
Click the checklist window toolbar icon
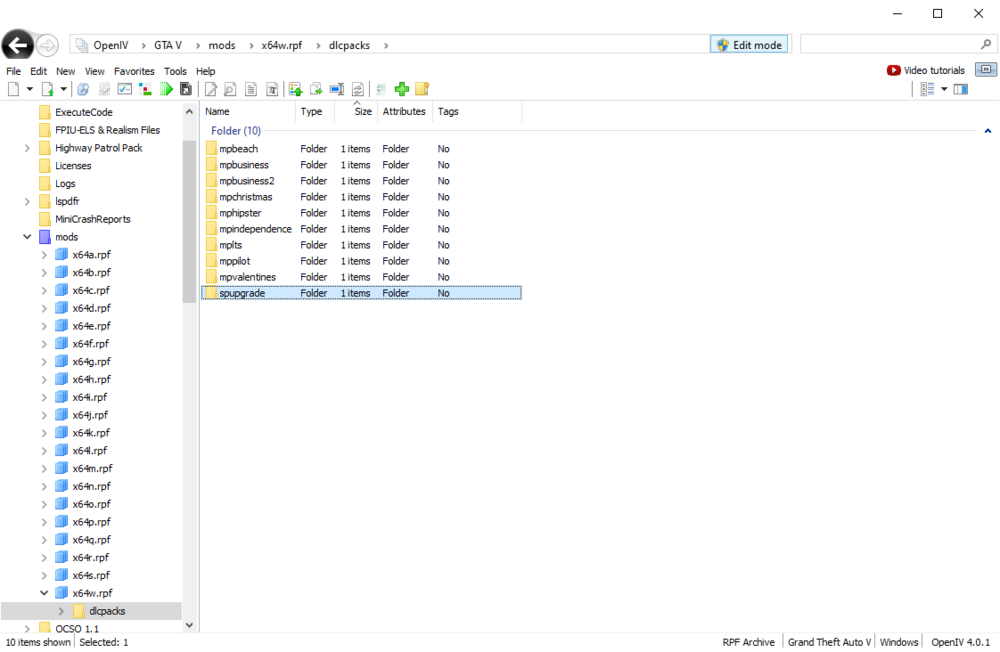coord(124,89)
